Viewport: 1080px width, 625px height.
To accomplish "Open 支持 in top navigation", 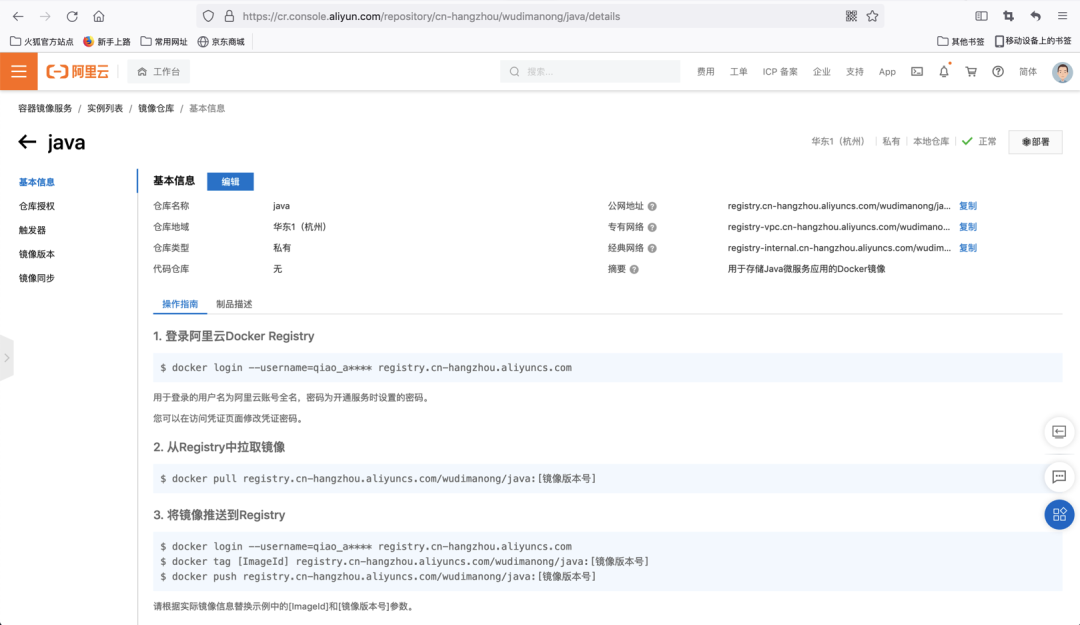I will point(855,72).
